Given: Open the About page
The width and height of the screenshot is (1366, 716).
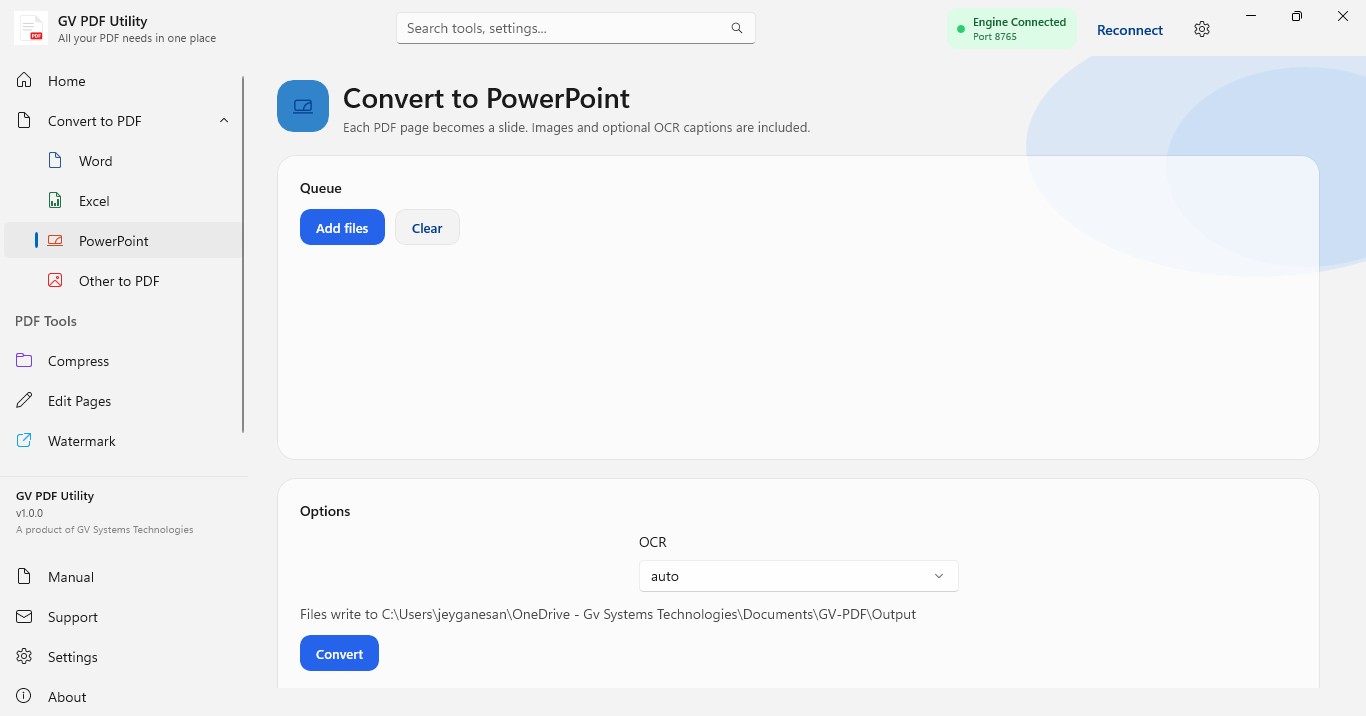Looking at the screenshot, I should (x=122, y=697).
